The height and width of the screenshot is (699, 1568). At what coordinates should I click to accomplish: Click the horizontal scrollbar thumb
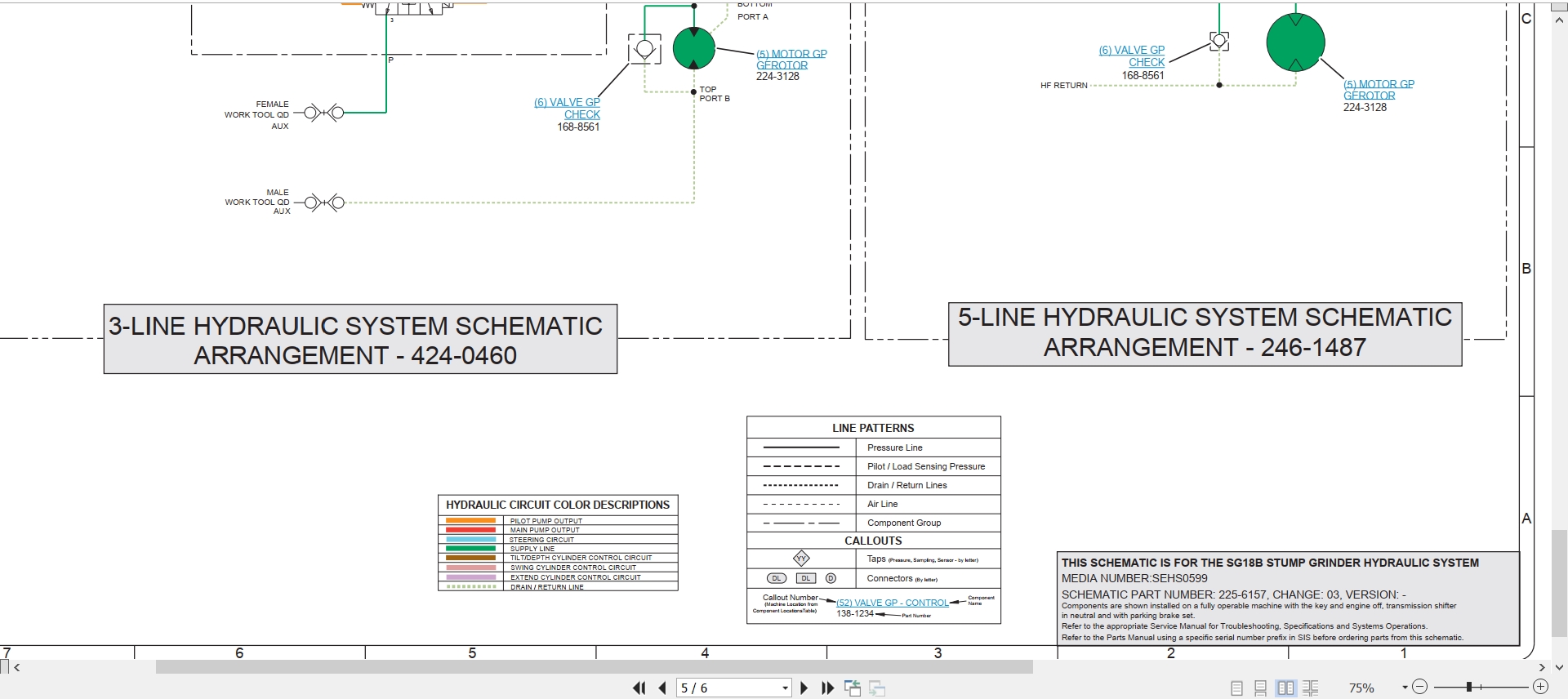point(595,667)
